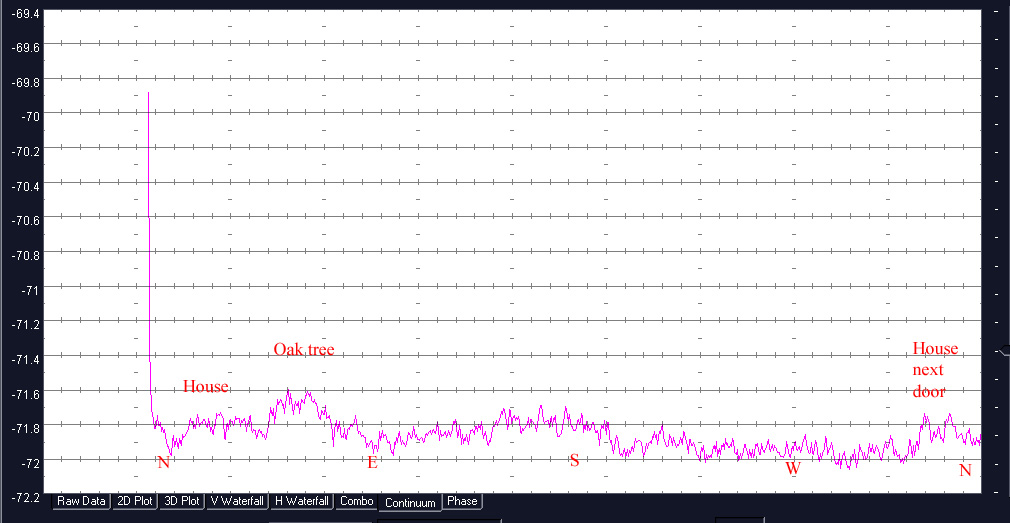Open the Combo tab
The image size is (1010, 523).
click(x=357, y=501)
